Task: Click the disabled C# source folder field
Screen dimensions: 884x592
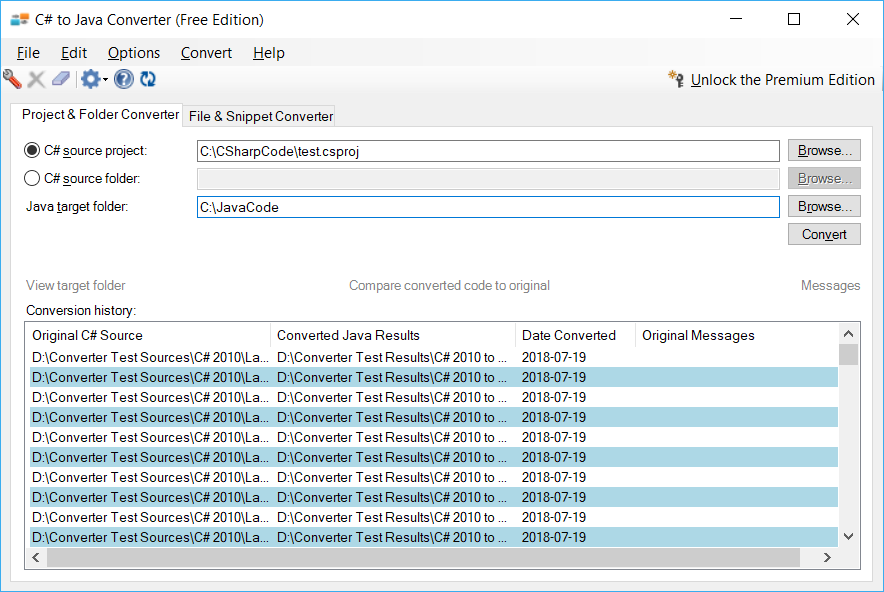Action: tap(488, 179)
